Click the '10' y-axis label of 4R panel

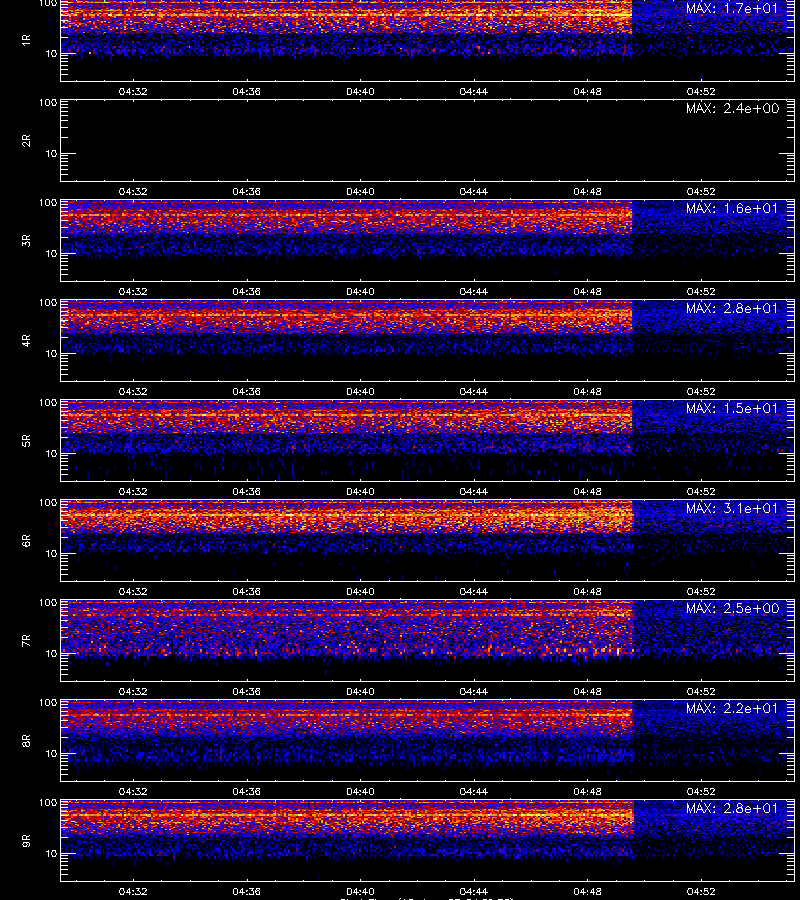pos(51,354)
